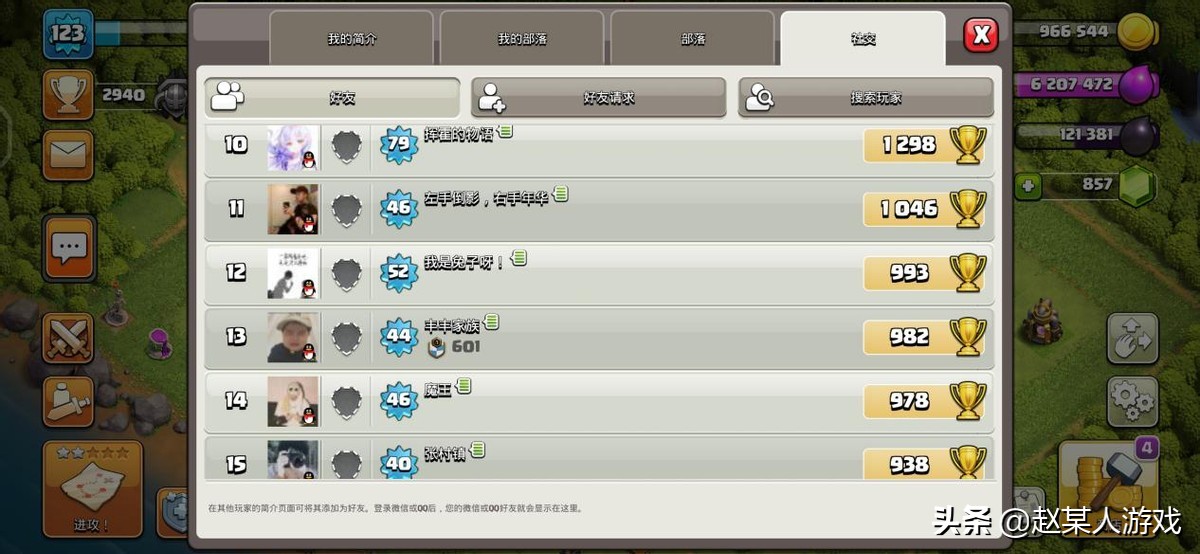Tap the trophy ranking icon
The height and width of the screenshot is (554, 1200).
click(x=68, y=95)
